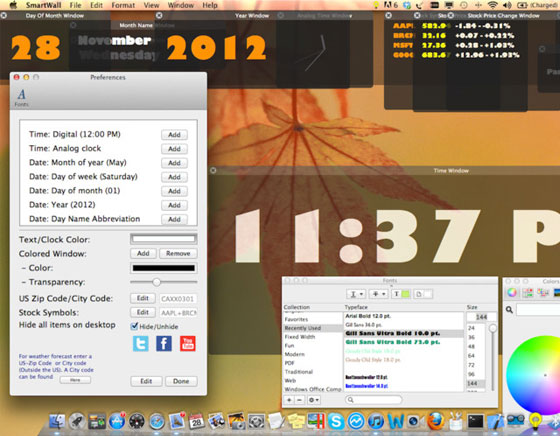Open Calendar showing 28 in Dock
The image size is (560, 436).
(196, 422)
